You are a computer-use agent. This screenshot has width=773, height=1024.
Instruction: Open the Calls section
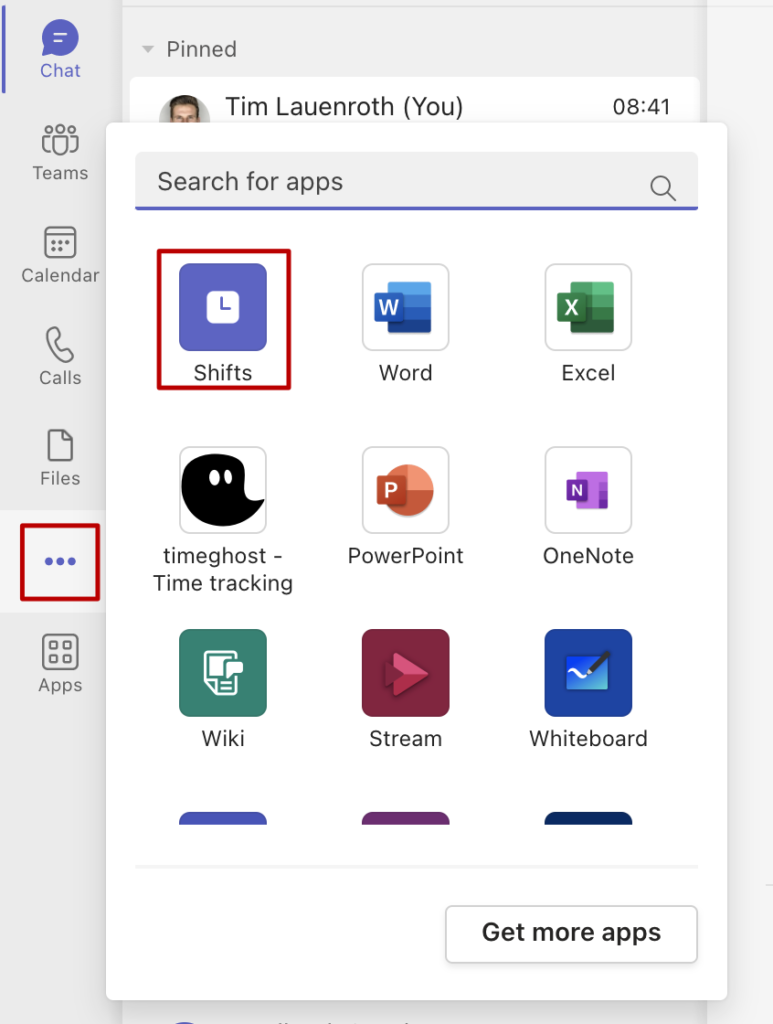[x=60, y=357]
